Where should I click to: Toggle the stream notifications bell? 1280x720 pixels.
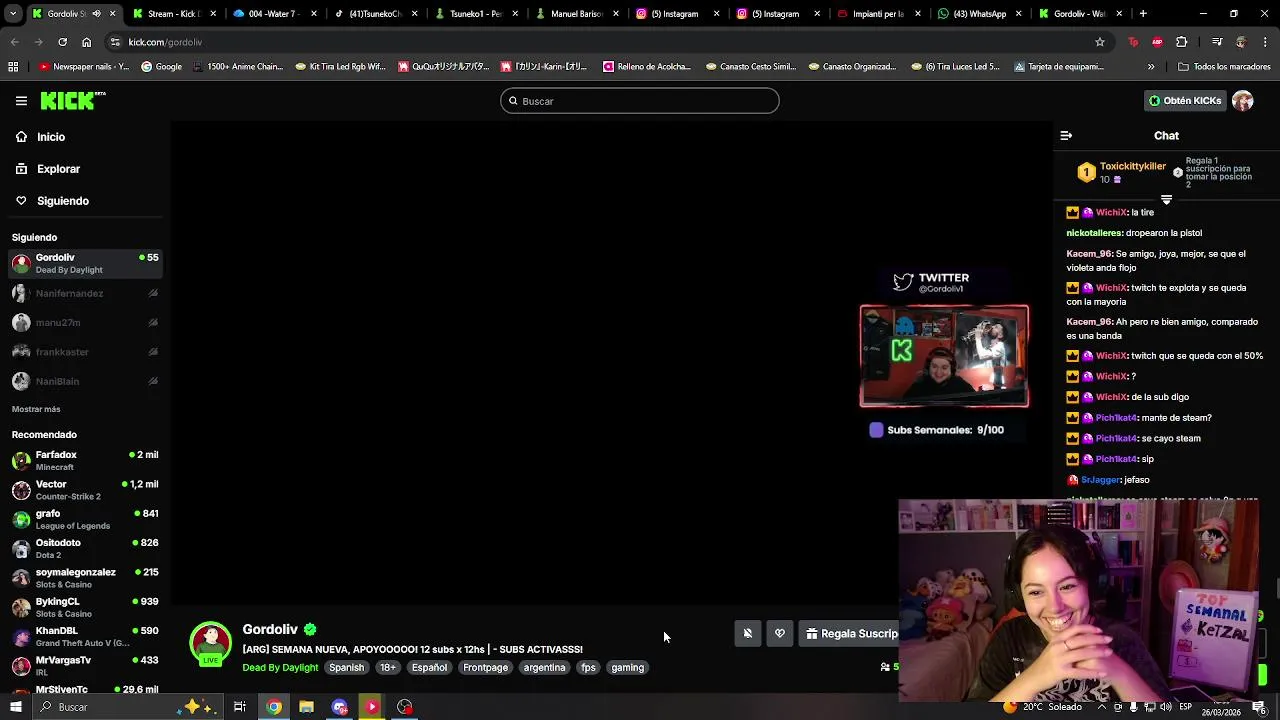coord(747,633)
